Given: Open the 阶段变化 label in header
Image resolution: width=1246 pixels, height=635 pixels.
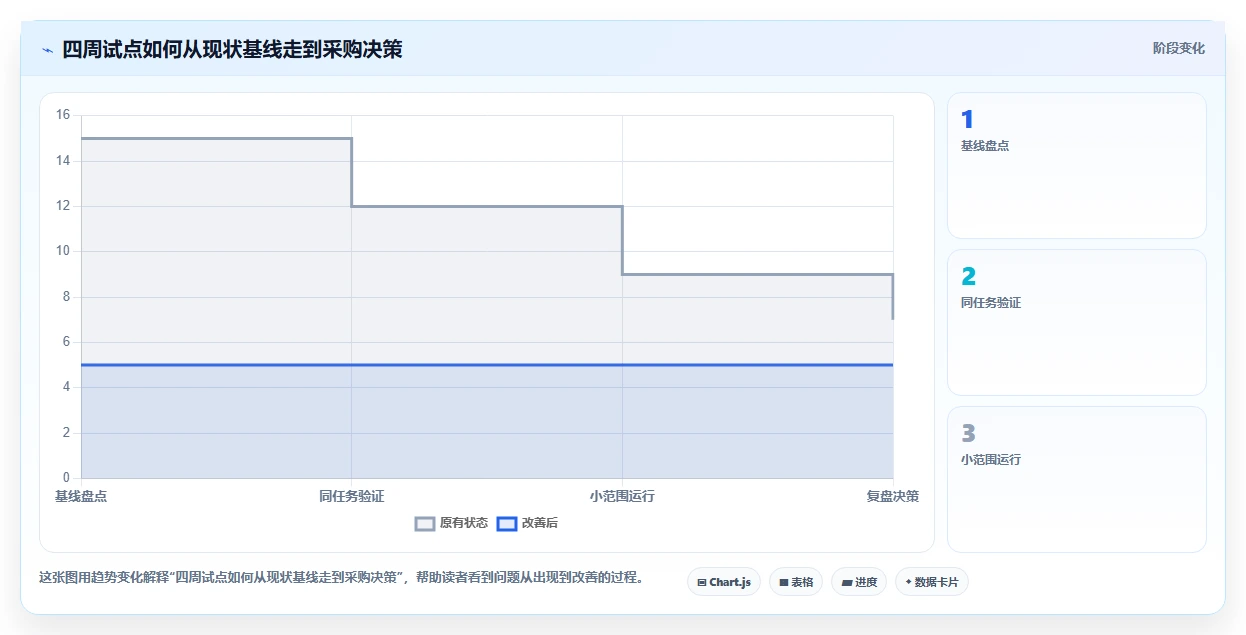Looking at the screenshot, I should pos(1179,48).
